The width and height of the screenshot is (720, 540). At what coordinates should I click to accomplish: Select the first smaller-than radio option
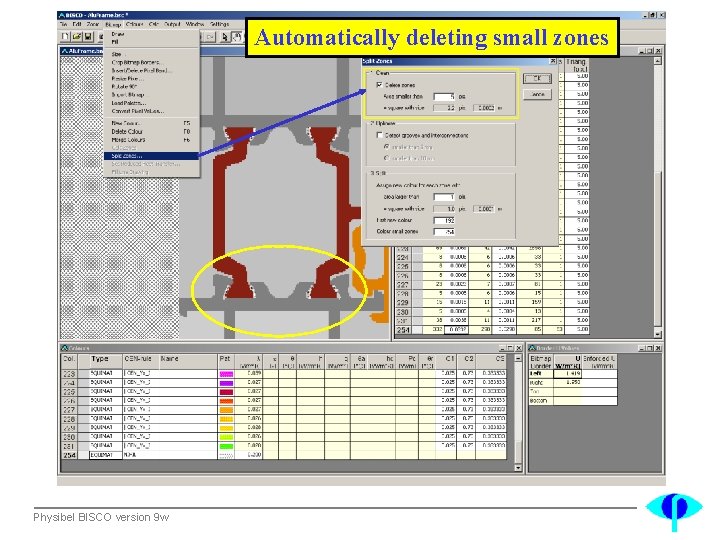tap(387, 147)
